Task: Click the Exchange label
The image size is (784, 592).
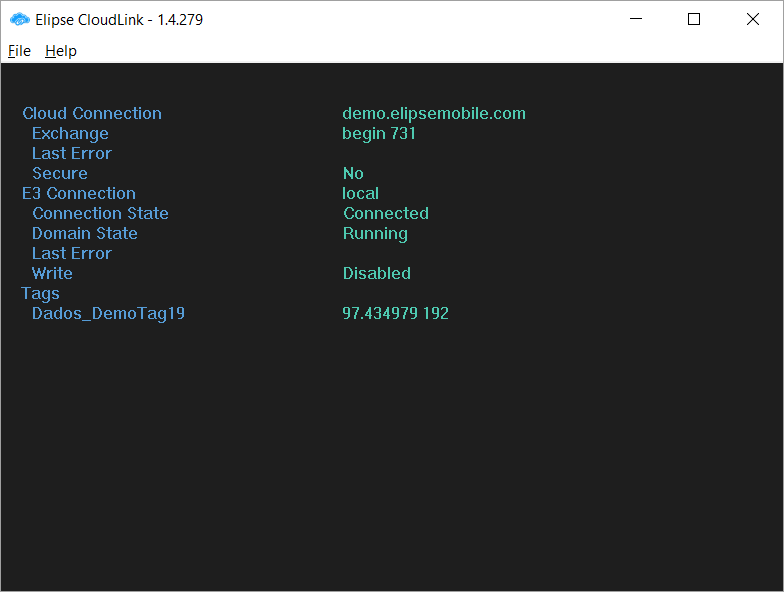Action: click(70, 134)
